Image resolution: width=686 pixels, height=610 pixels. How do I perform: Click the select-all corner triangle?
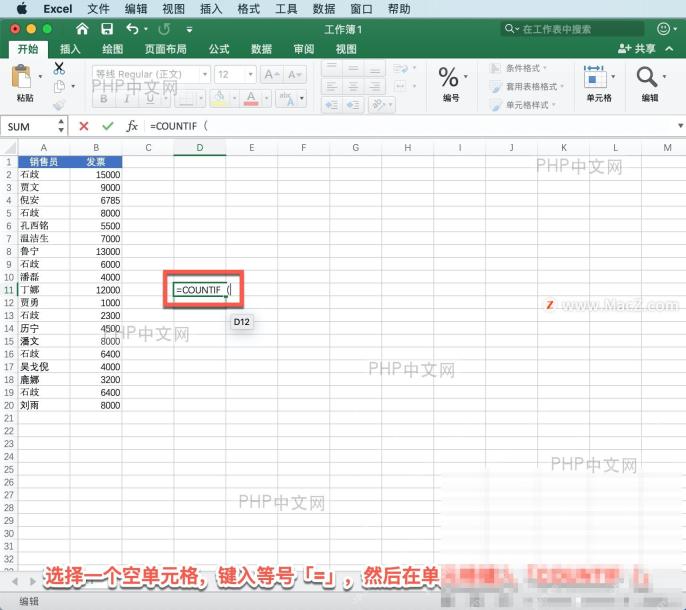click(x=9, y=147)
